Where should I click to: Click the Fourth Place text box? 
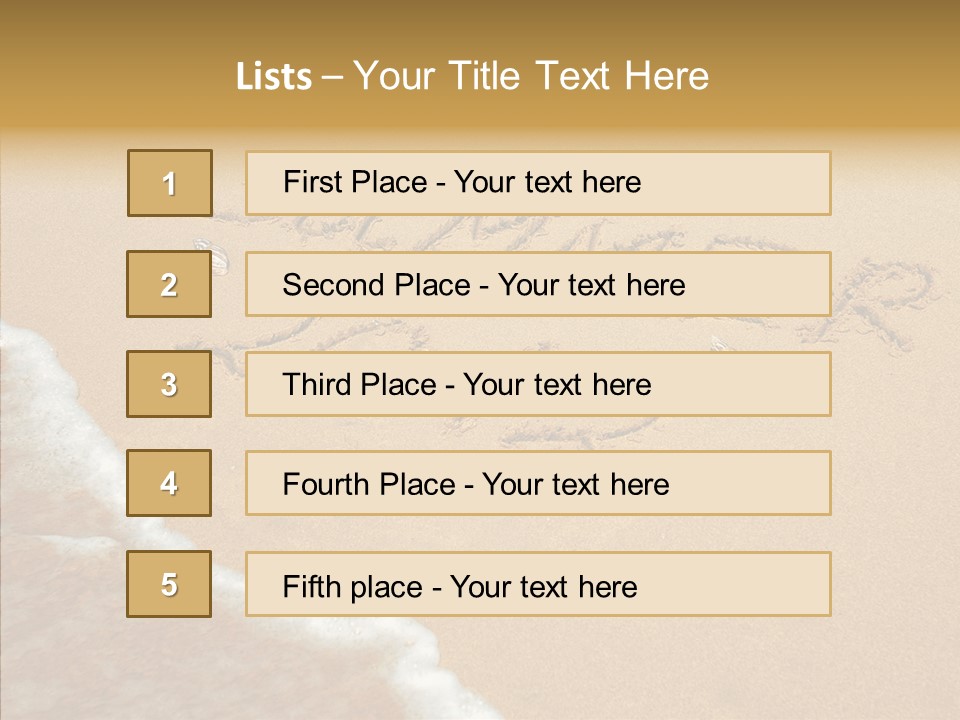click(x=538, y=483)
